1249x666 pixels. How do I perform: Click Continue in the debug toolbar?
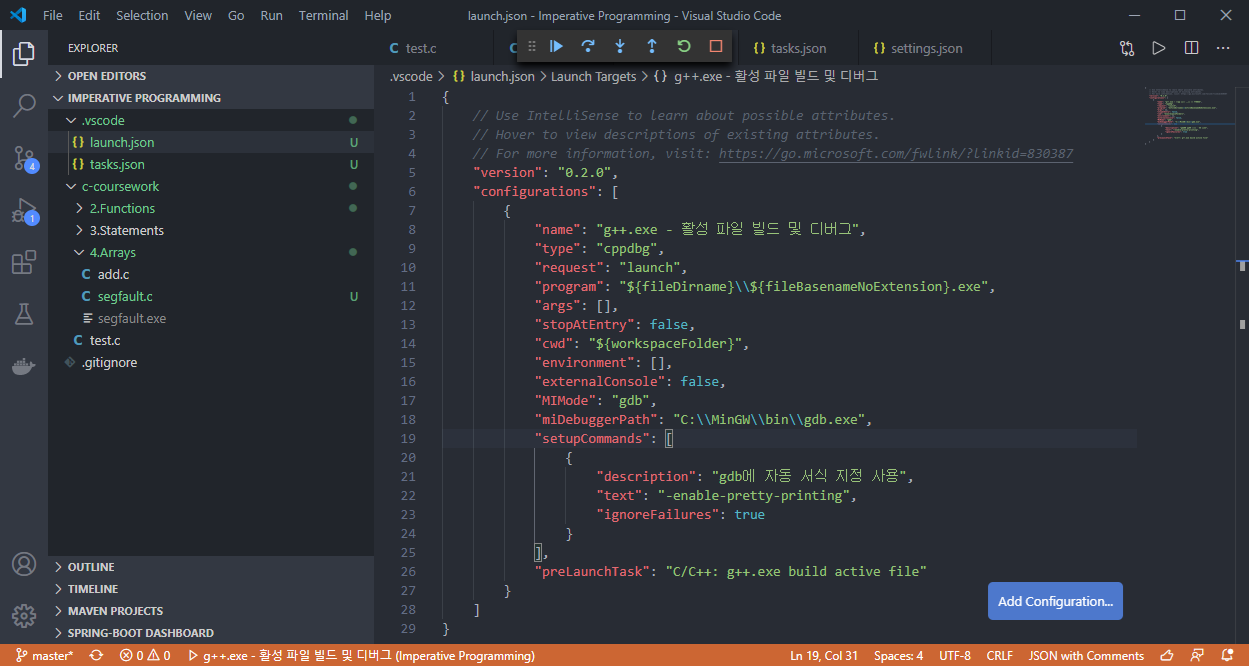(x=556, y=46)
